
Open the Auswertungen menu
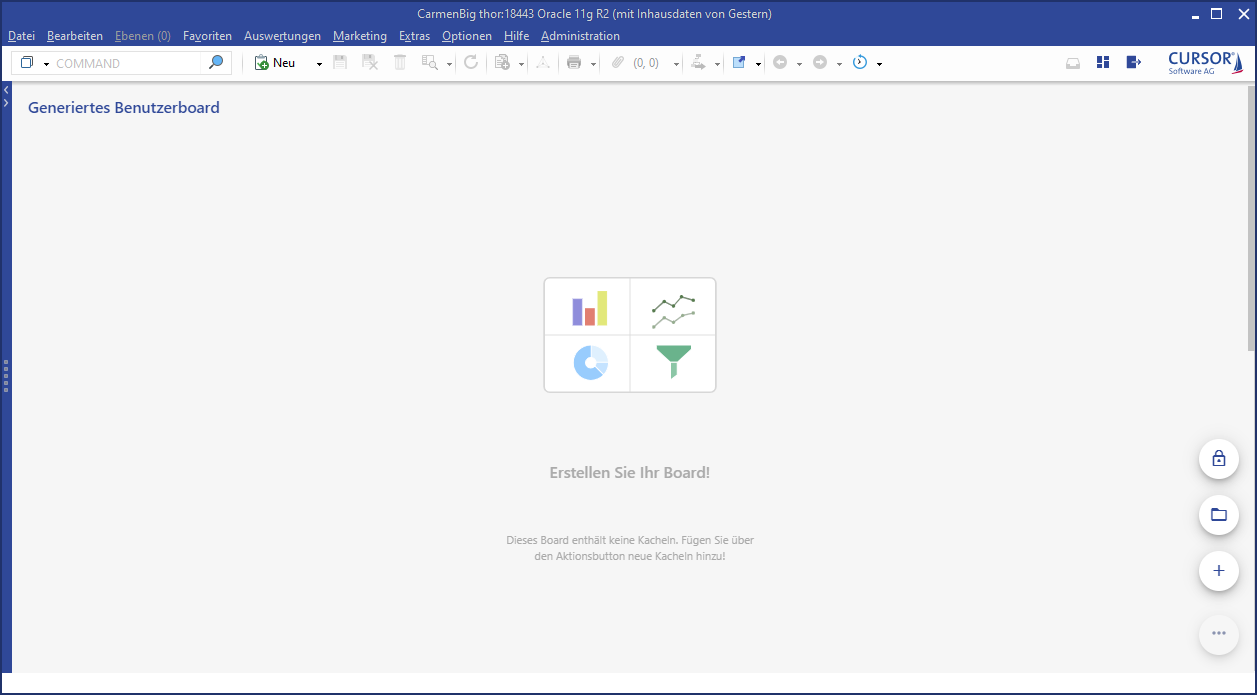[x=282, y=36]
